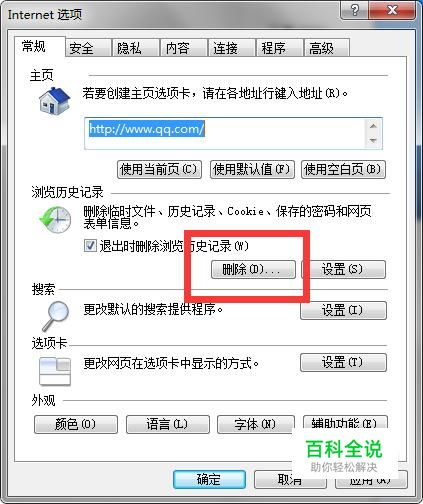Click the magnifying glass search icon
The width and height of the screenshot is (423, 504).
pyautogui.click(x=55, y=316)
